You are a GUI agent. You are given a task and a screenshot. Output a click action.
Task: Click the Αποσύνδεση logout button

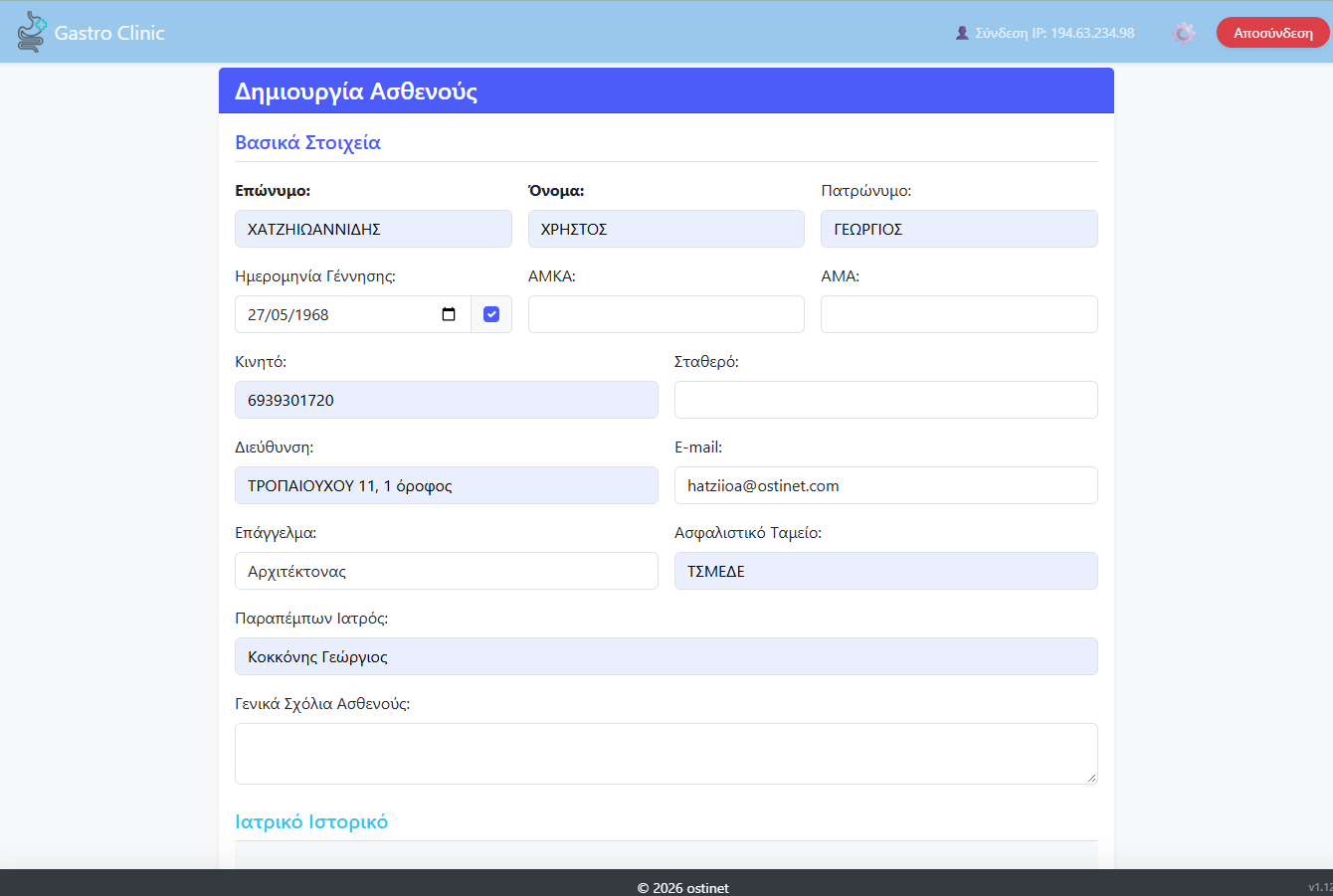coord(1273,33)
